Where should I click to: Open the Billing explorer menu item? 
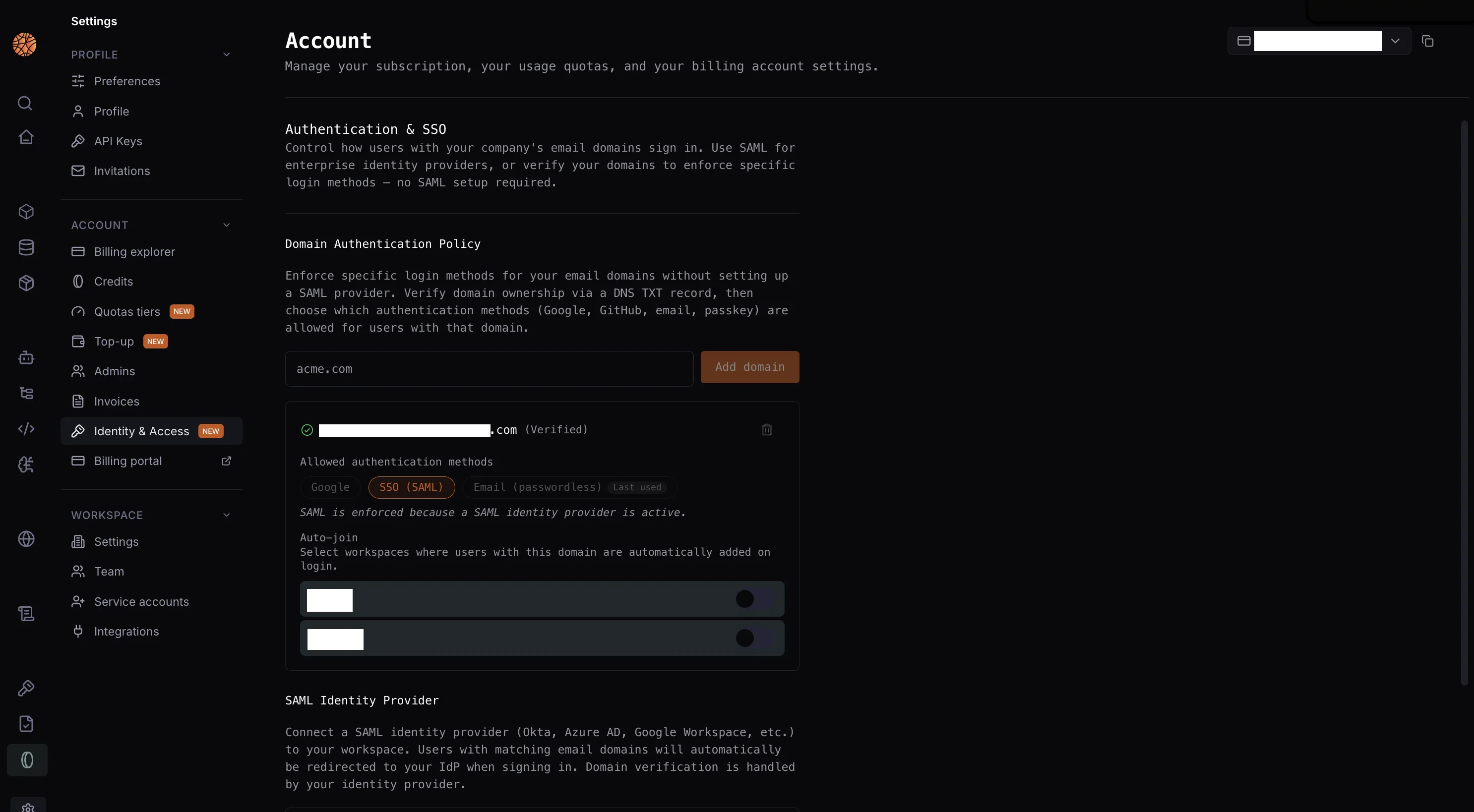[x=134, y=252]
